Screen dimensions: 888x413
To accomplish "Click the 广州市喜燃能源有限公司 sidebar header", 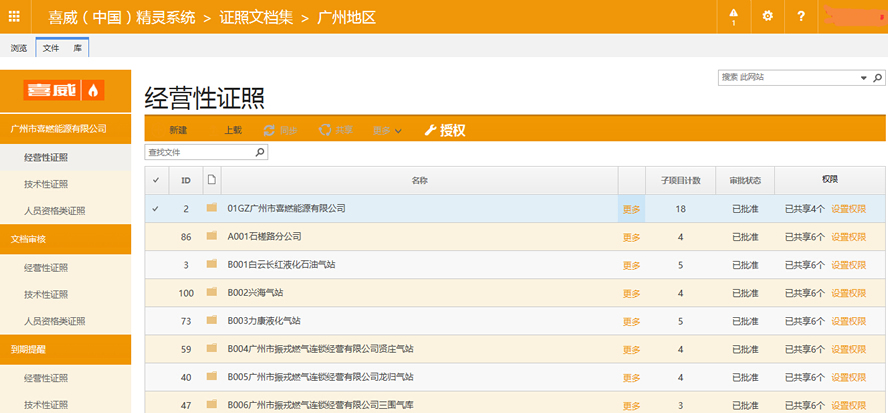I will [65, 129].
